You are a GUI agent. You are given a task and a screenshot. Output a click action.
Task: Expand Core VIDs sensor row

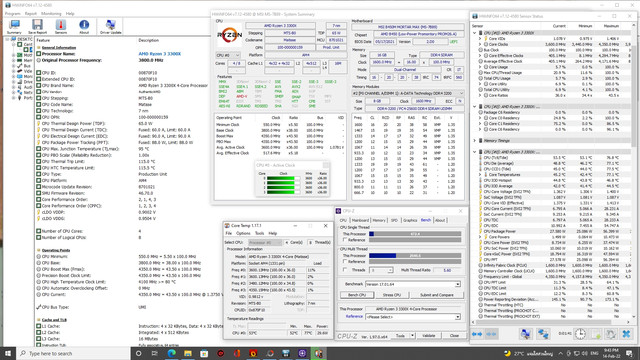click(481, 39)
